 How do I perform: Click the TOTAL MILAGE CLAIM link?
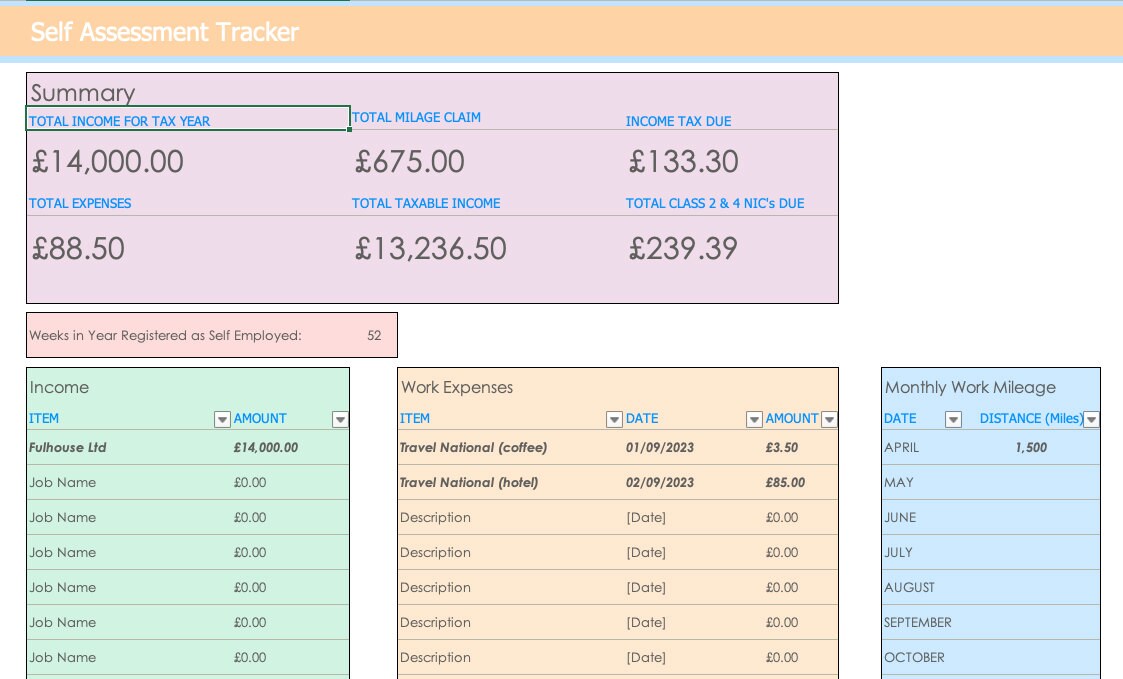coord(416,117)
